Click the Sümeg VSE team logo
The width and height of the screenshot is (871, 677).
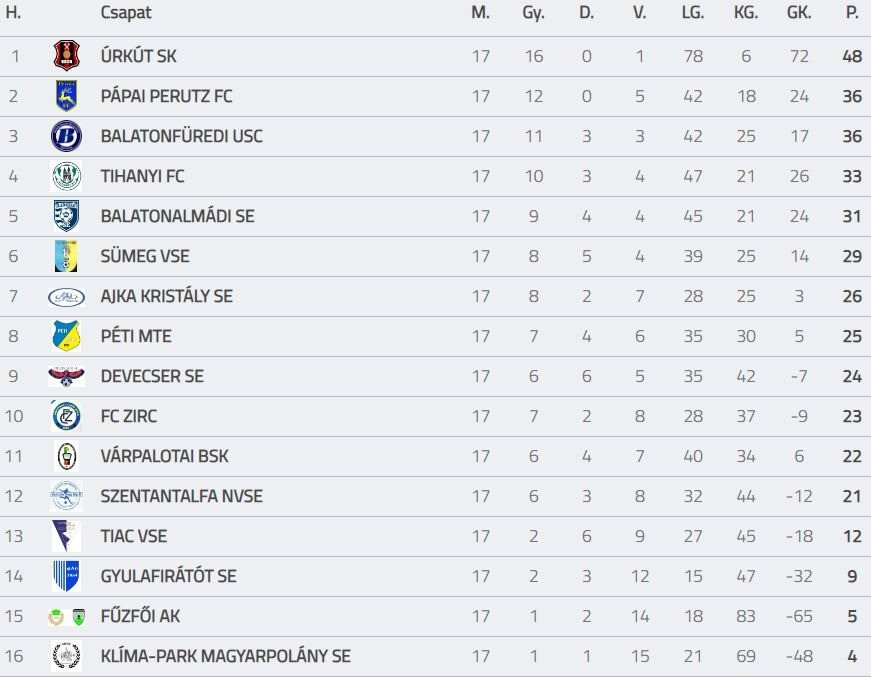click(x=66, y=256)
